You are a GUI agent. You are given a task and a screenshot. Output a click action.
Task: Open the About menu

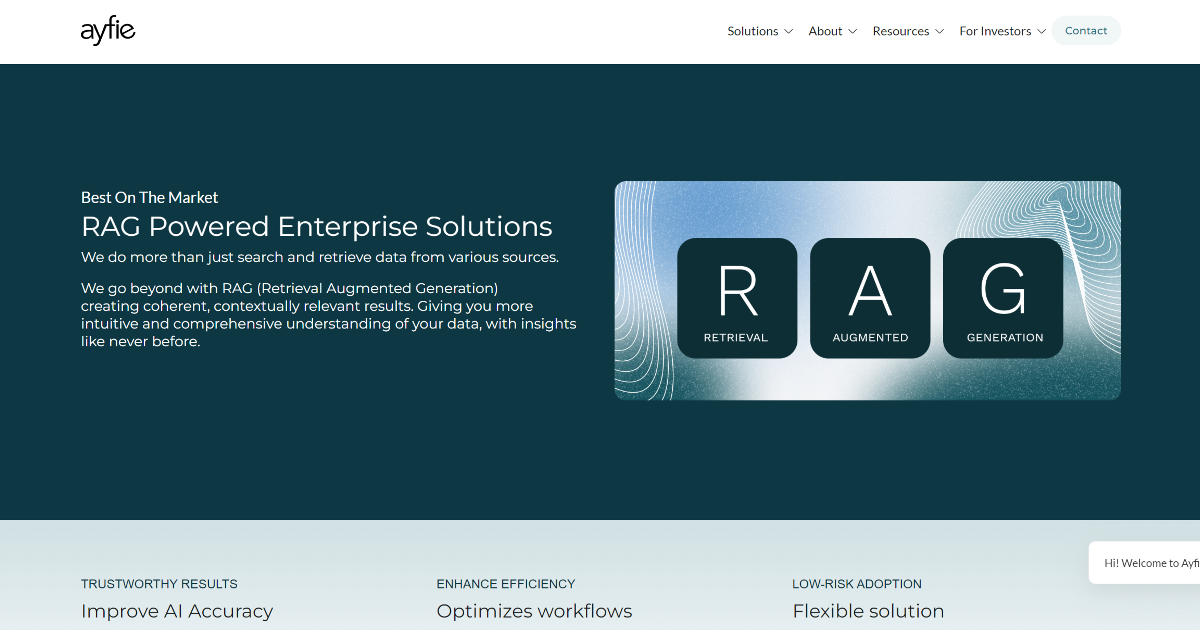[x=825, y=31]
